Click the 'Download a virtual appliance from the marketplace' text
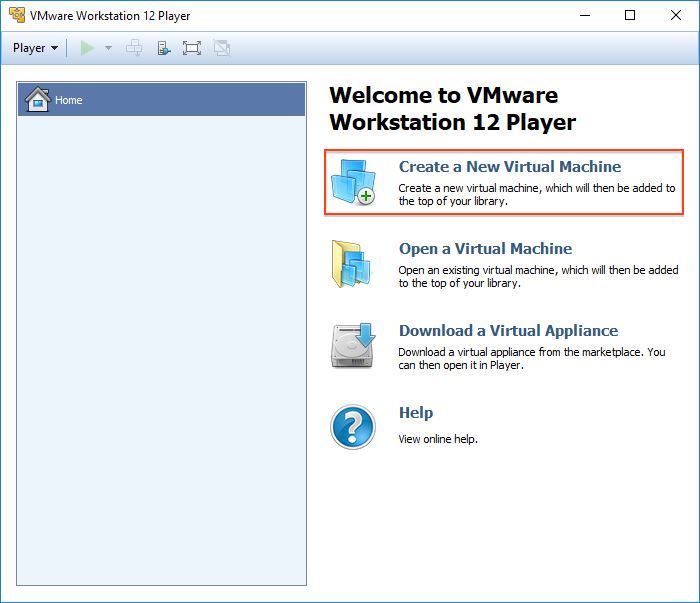Image resolution: width=700 pixels, height=603 pixels. pyautogui.click(x=532, y=358)
